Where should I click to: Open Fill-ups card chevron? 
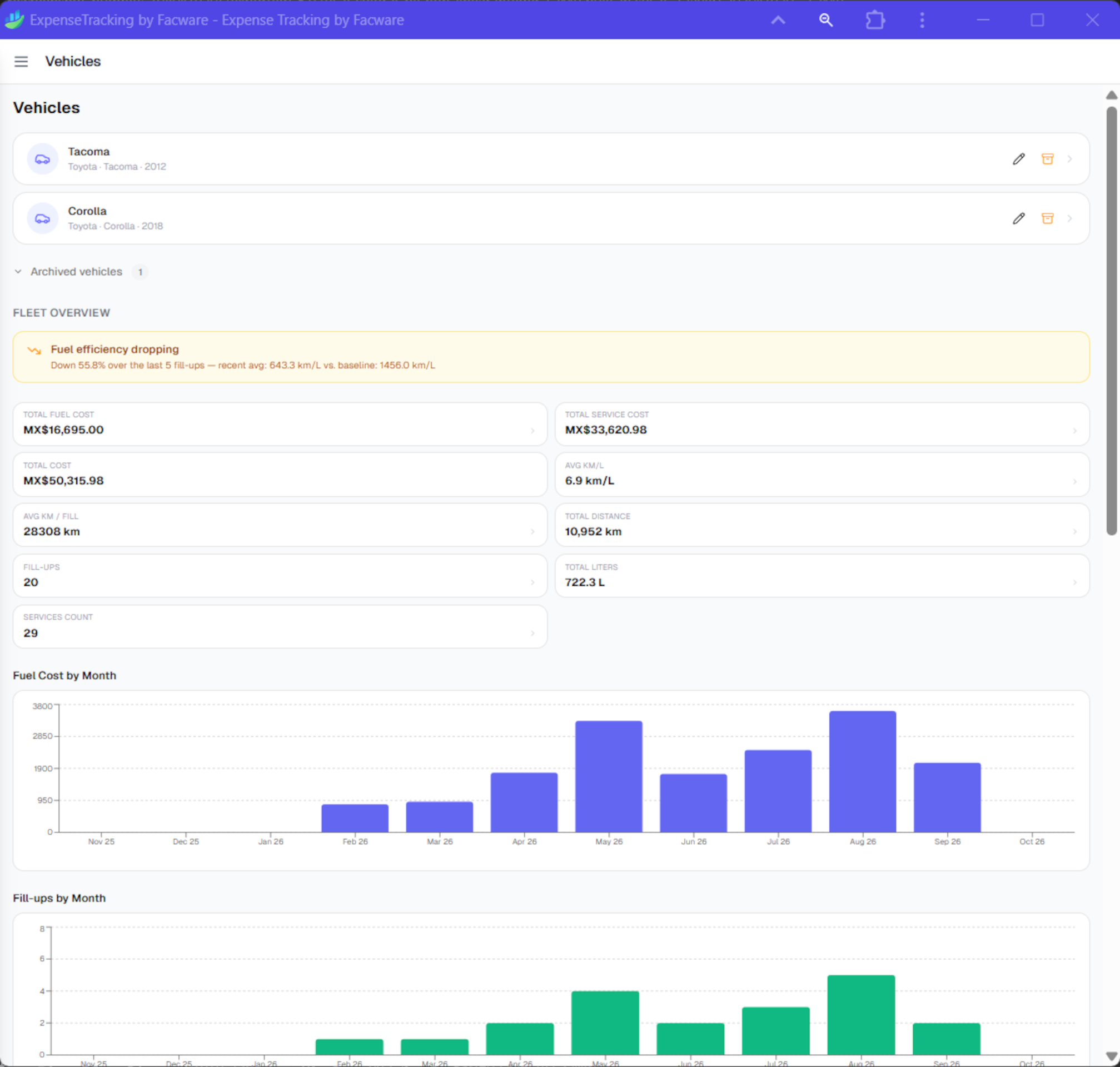point(532,582)
